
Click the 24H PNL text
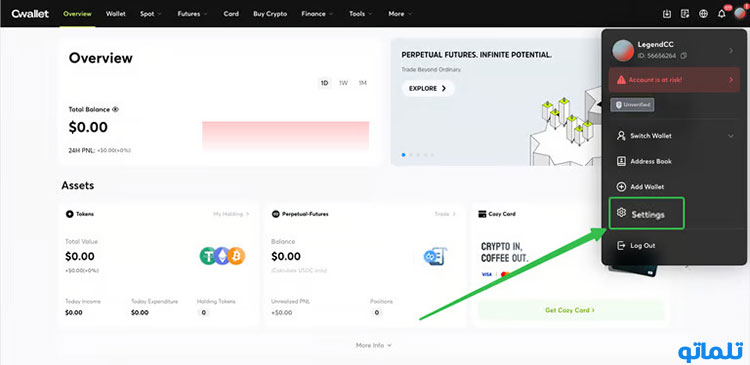click(x=99, y=150)
